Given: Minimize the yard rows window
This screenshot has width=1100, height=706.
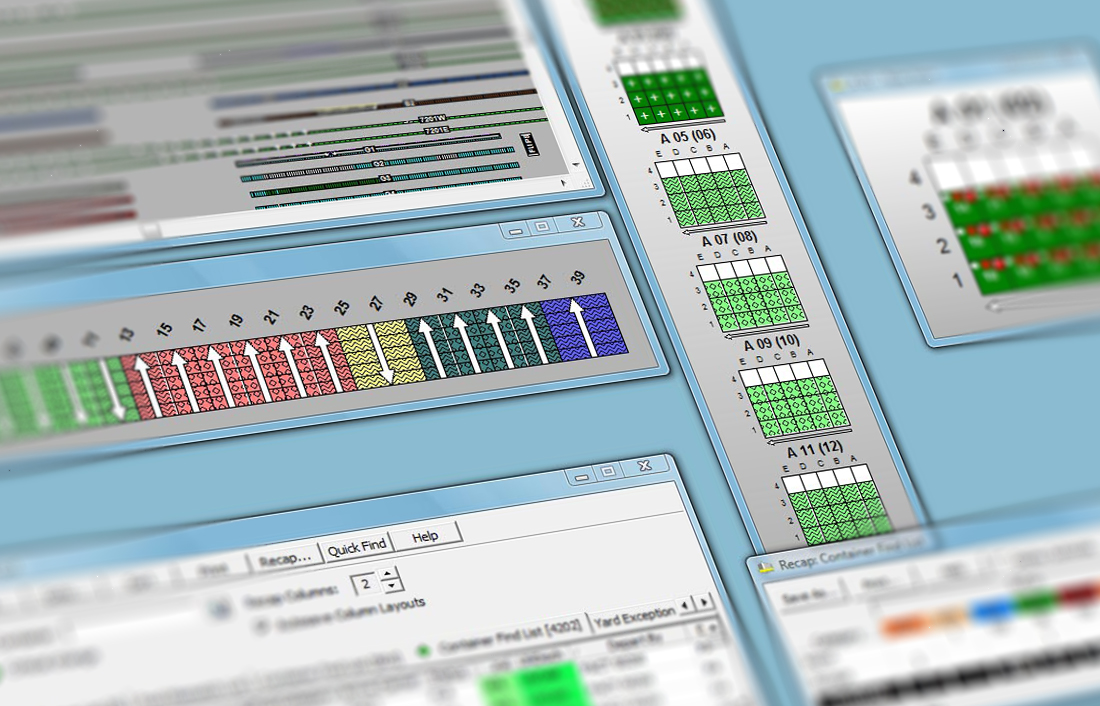Looking at the screenshot, I should [x=517, y=230].
